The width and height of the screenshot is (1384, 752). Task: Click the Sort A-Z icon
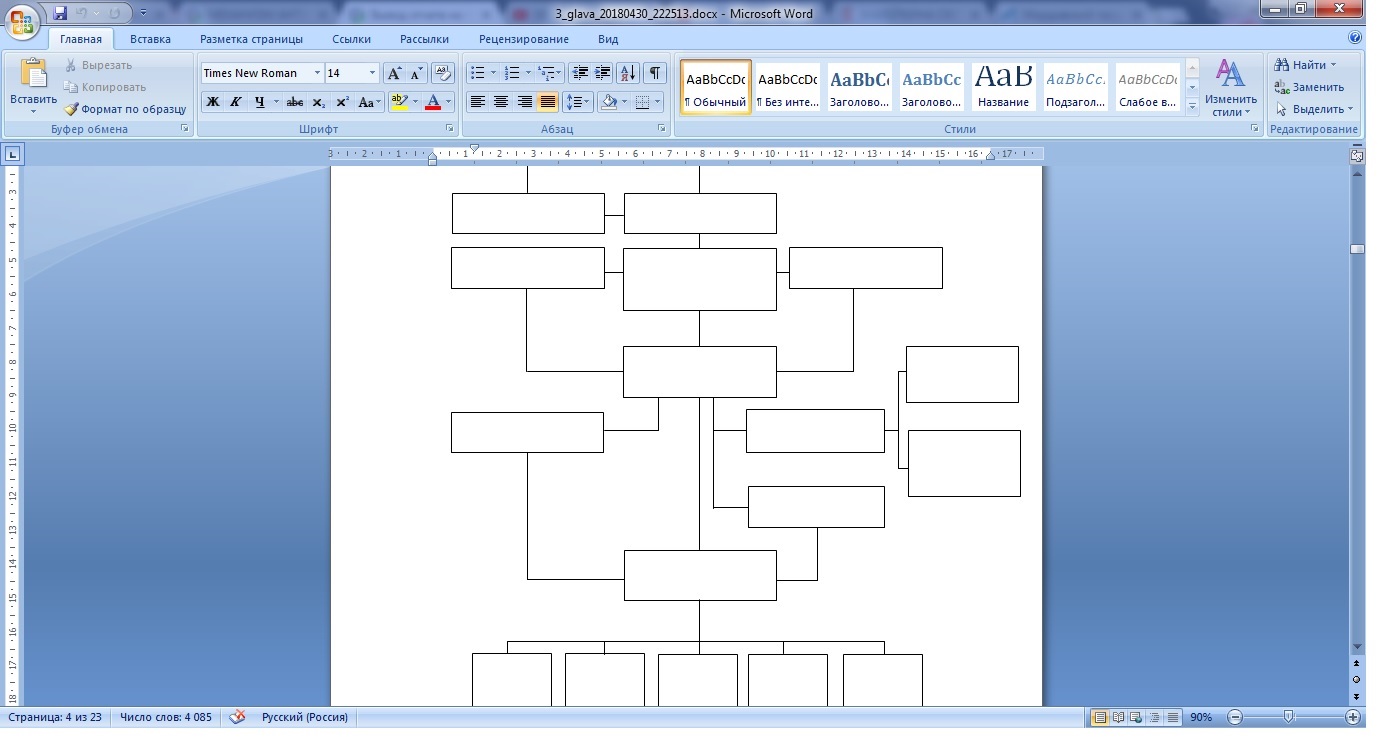pos(628,73)
